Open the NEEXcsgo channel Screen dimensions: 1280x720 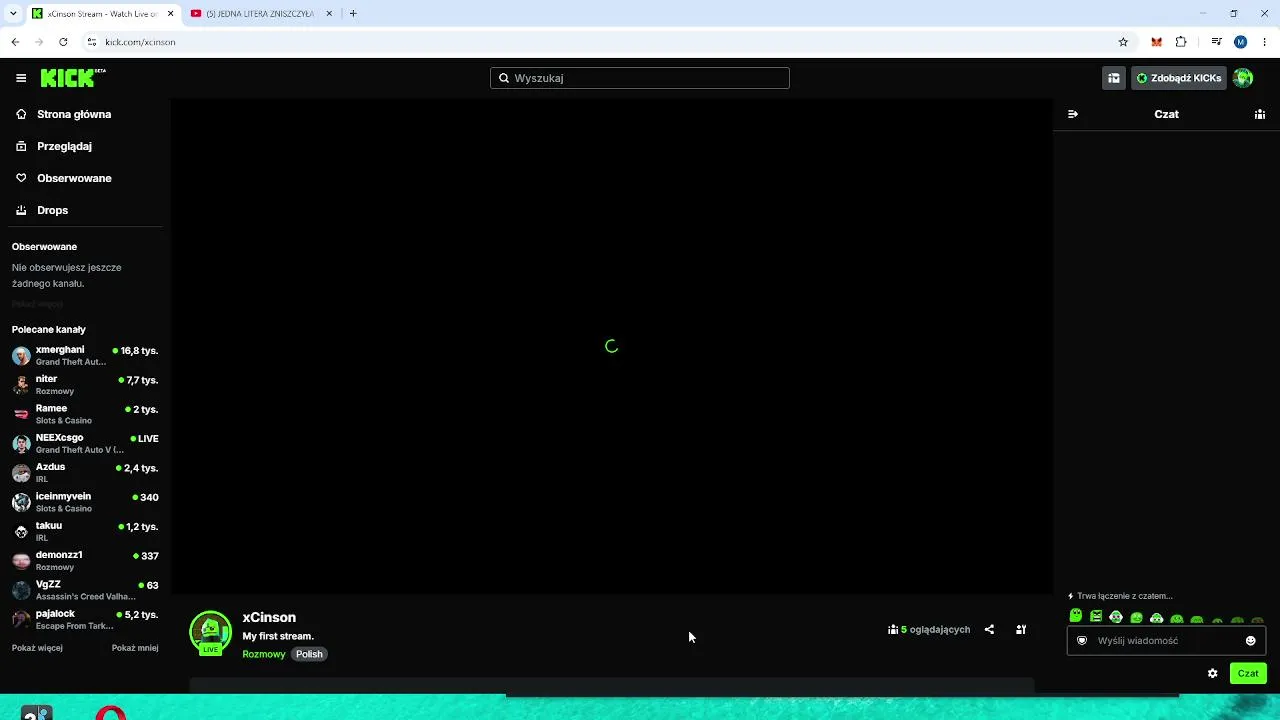85,443
